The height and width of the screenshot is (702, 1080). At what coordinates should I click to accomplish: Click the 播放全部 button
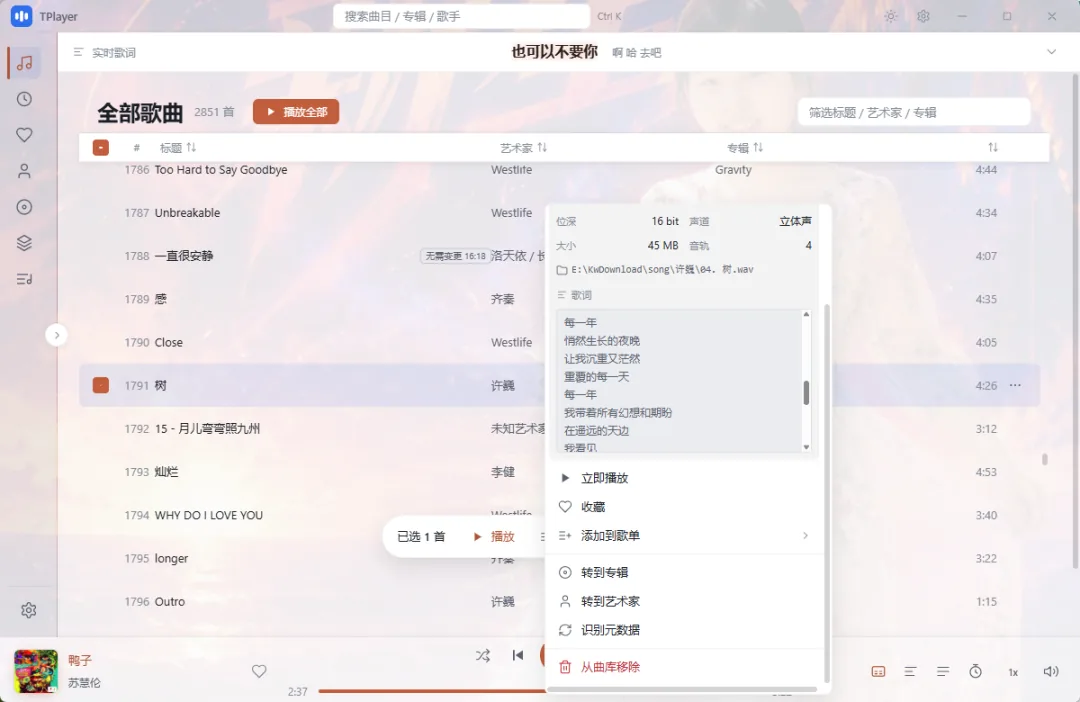[295, 112]
